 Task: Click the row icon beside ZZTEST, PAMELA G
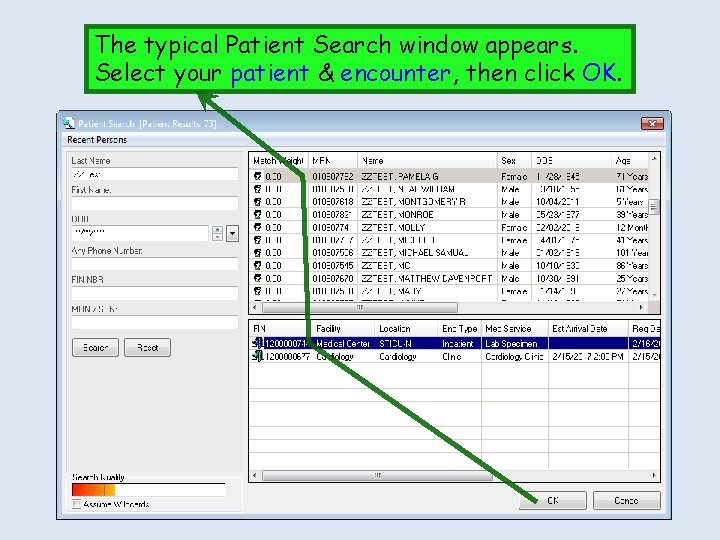coord(258,176)
